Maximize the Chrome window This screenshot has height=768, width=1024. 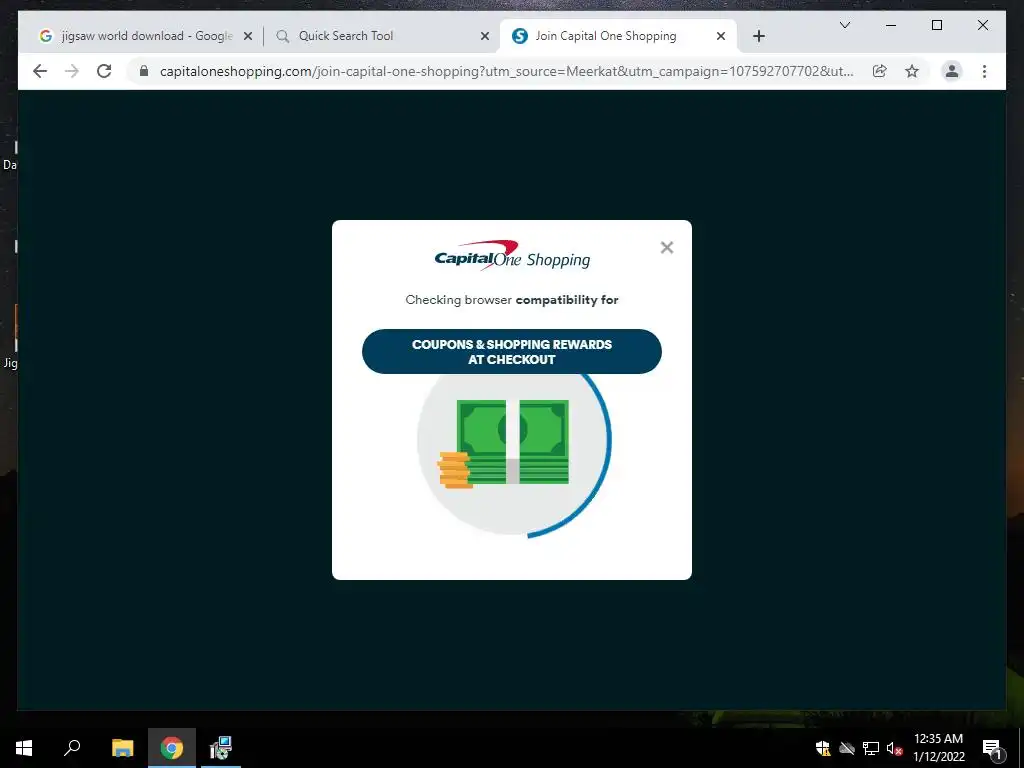(x=936, y=25)
